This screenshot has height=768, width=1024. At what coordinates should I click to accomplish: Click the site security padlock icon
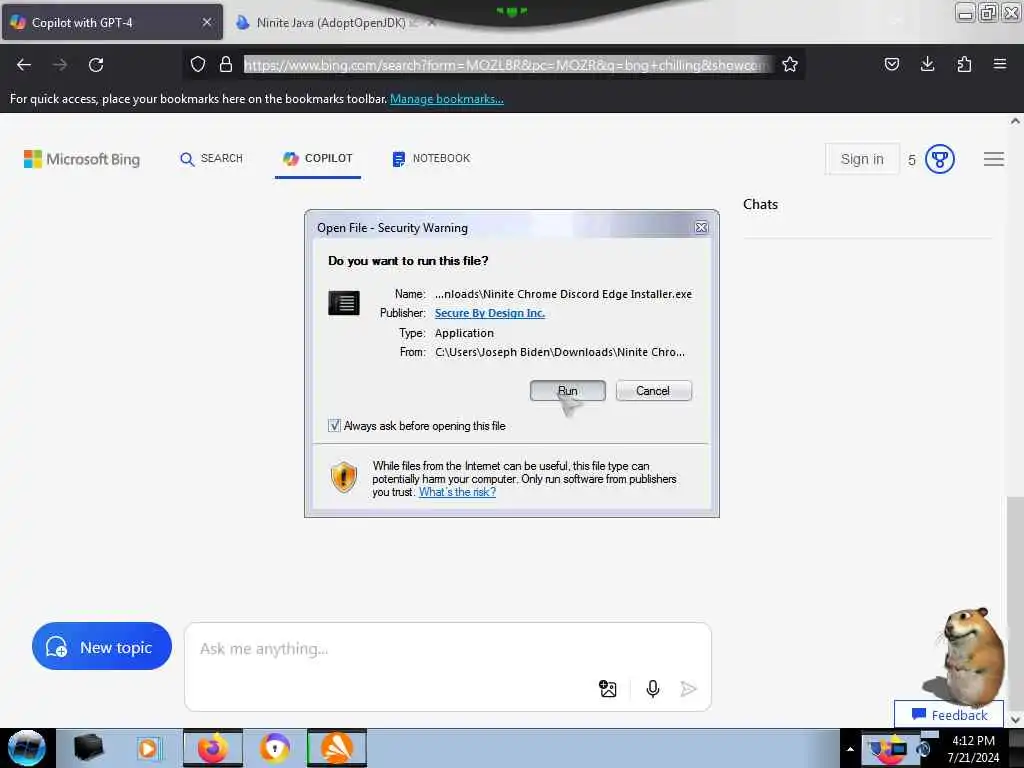point(226,64)
